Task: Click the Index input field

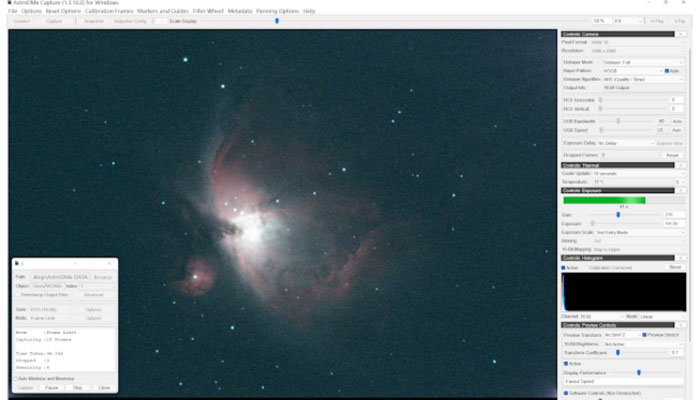Action: point(95,285)
